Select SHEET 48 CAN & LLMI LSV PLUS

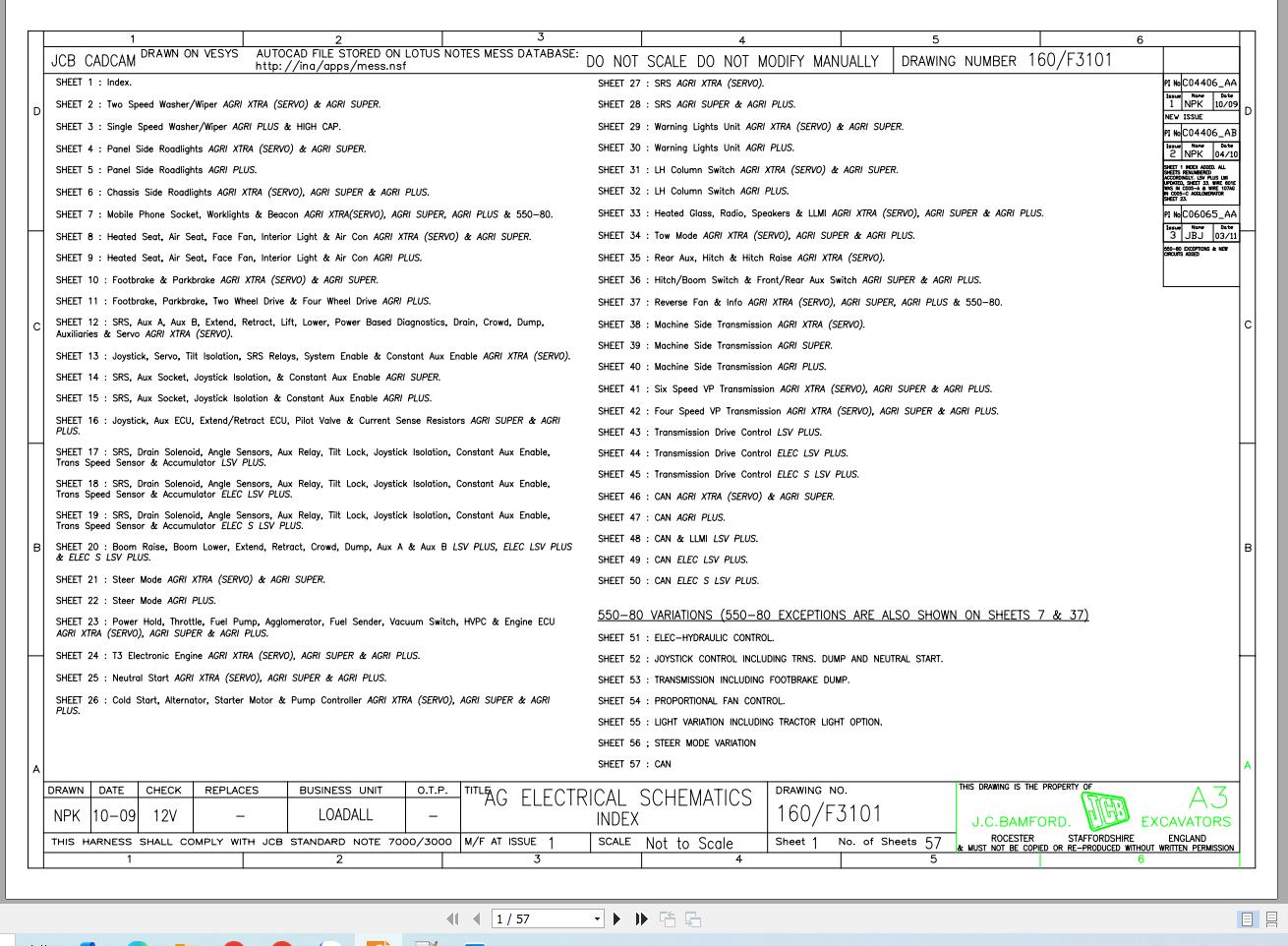(678, 539)
